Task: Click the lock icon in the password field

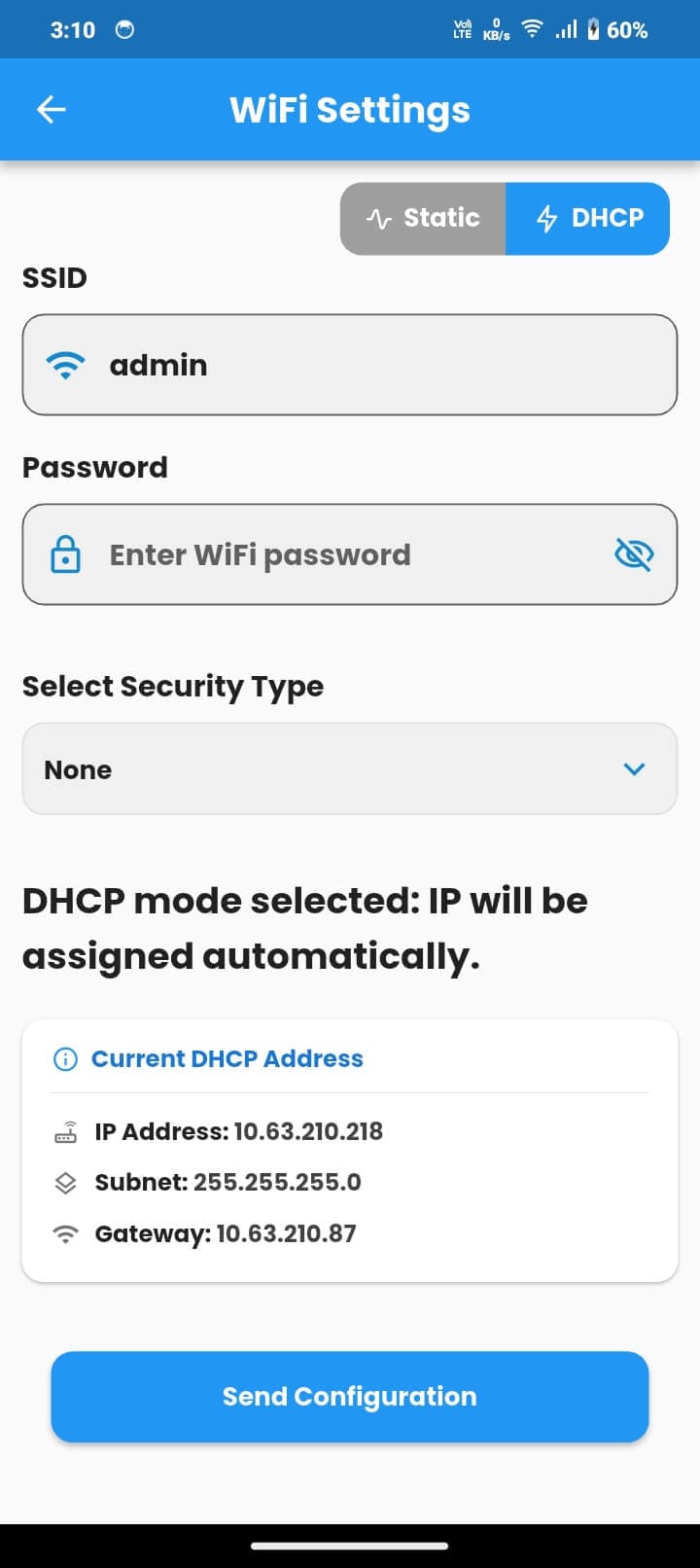Action: coord(64,554)
